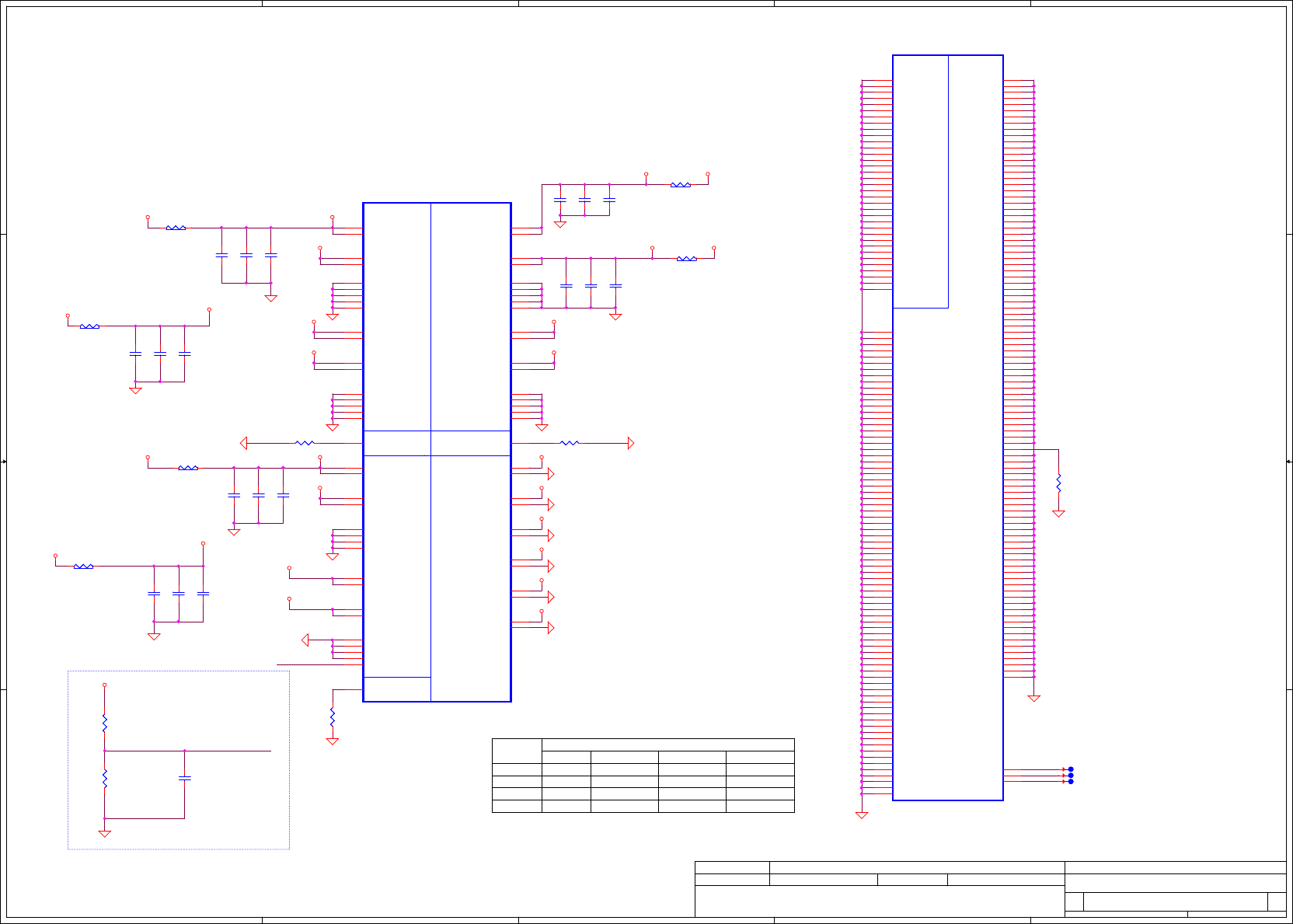The image size is (1293, 924).
Task: Click the upper resistor in the dashed box
Action: (x=104, y=723)
